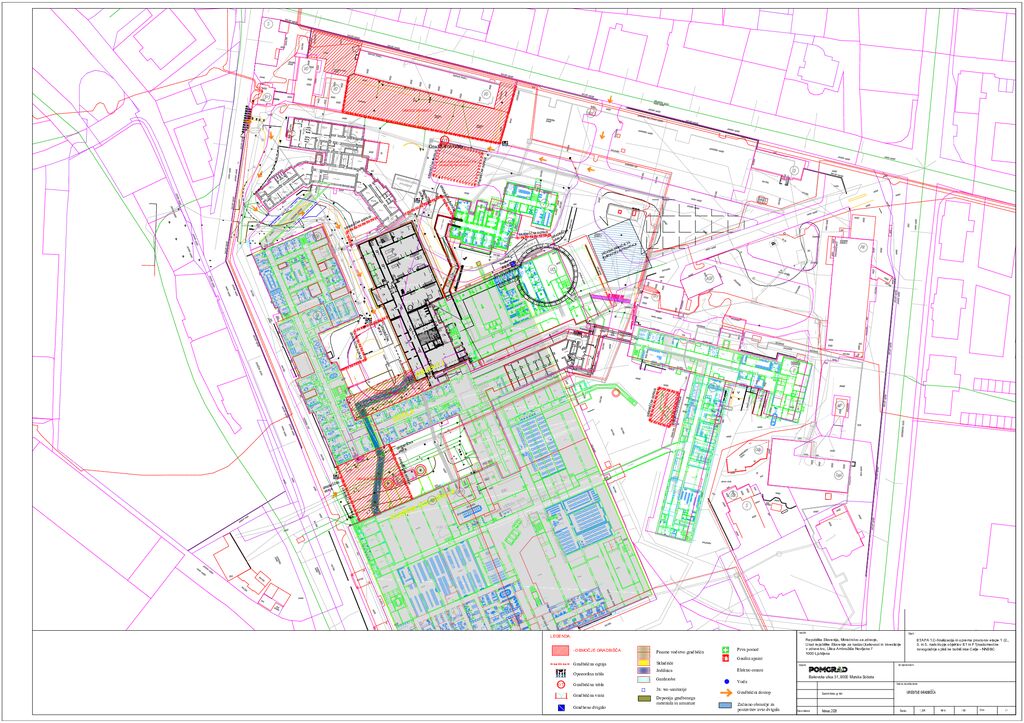Pick the red Območje gradbišča swatch
Screen dimensions: 1024x723
(x=560, y=651)
